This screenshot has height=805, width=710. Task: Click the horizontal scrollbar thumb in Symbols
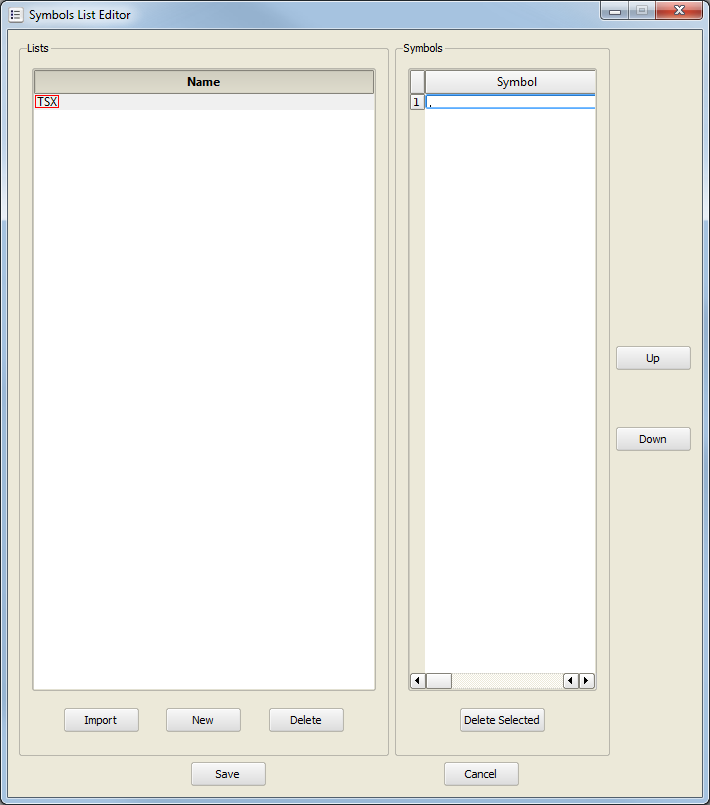click(x=439, y=681)
